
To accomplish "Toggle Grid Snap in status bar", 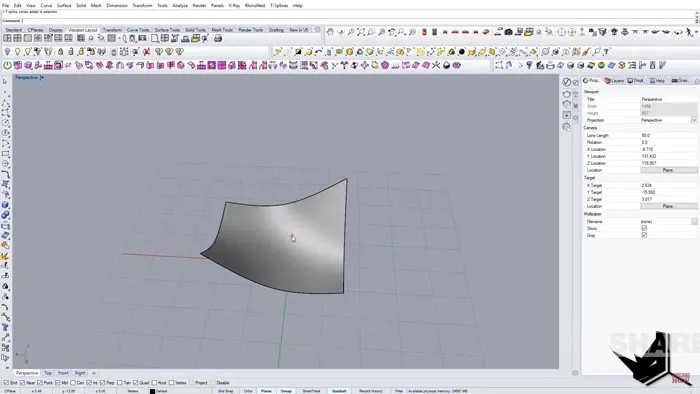I will pyautogui.click(x=225, y=391).
